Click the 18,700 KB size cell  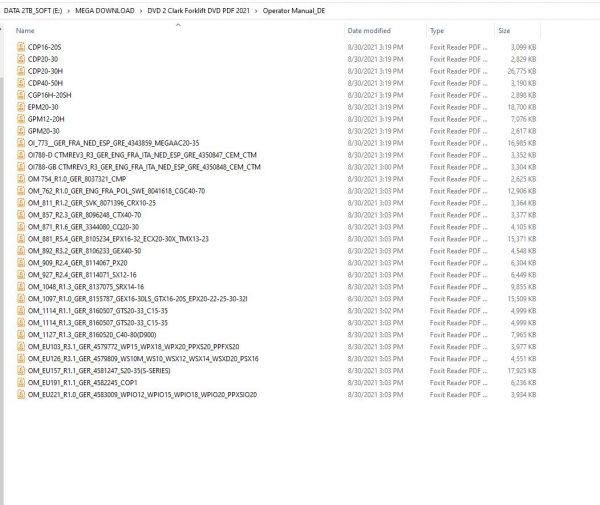pyautogui.click(x=522, y=107)
